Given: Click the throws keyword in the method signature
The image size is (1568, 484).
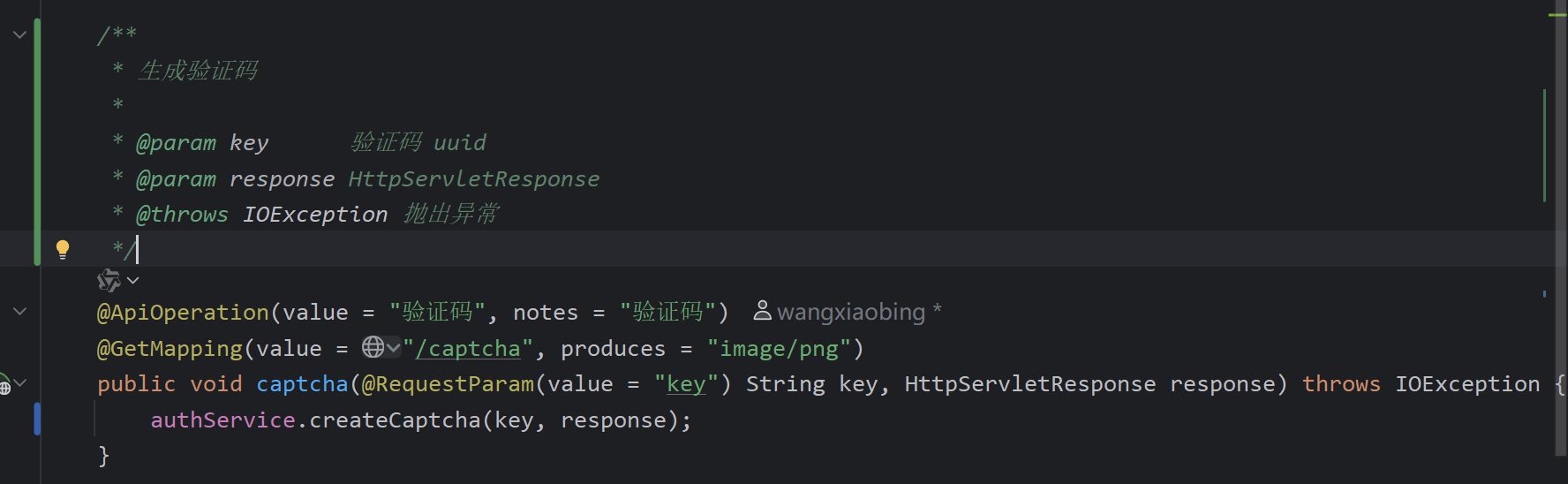Looking at the screenshot, I should coord(1341,384).
